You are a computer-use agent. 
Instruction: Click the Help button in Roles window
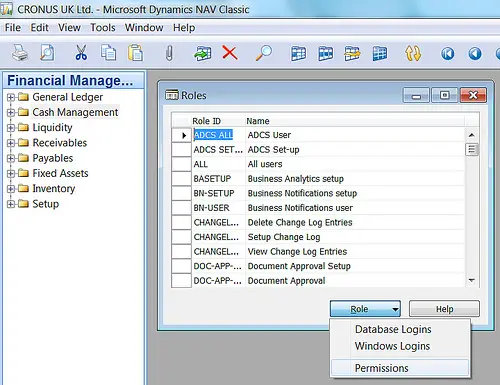tap(444, 309)
